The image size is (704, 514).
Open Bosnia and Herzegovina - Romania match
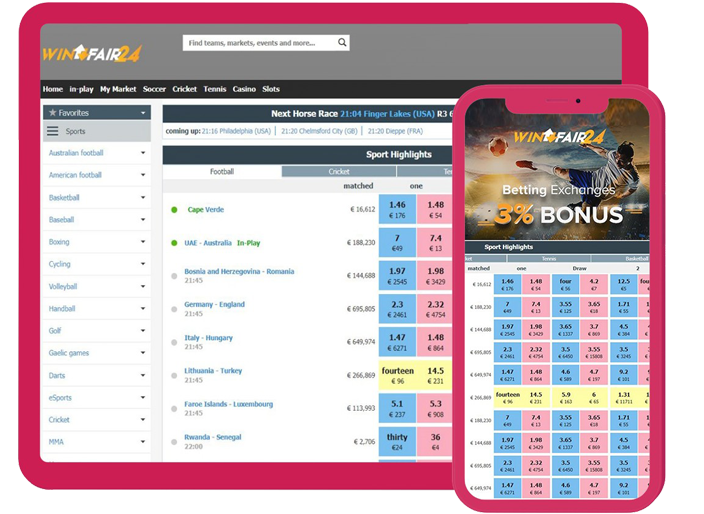(x=239, y=272)
